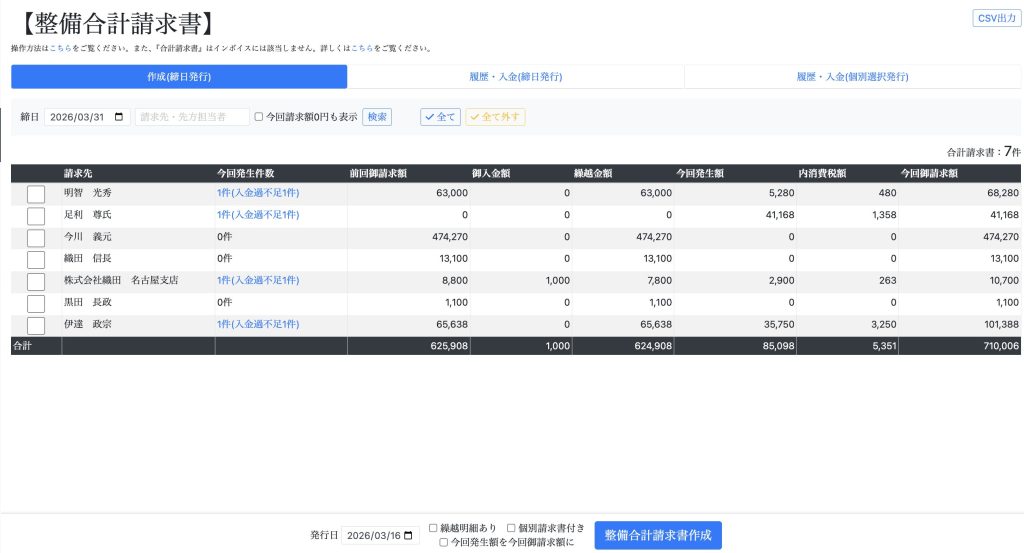Toggle 繰越明細あり checkbox
The width and height of the screenshot is (1024, 553).
[x=433, y=528]
